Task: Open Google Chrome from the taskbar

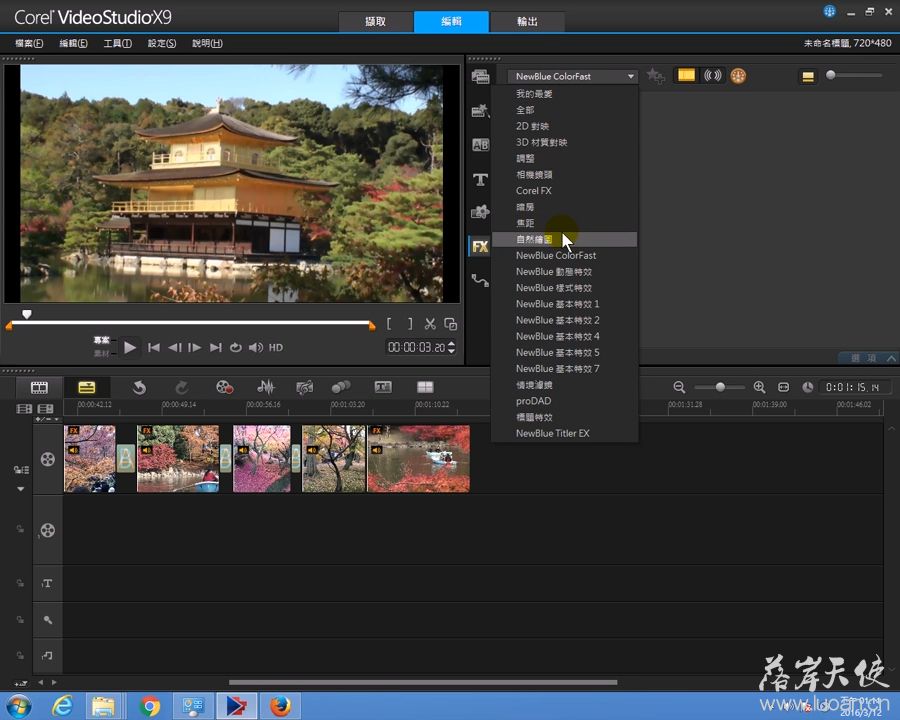Action: 150,706
